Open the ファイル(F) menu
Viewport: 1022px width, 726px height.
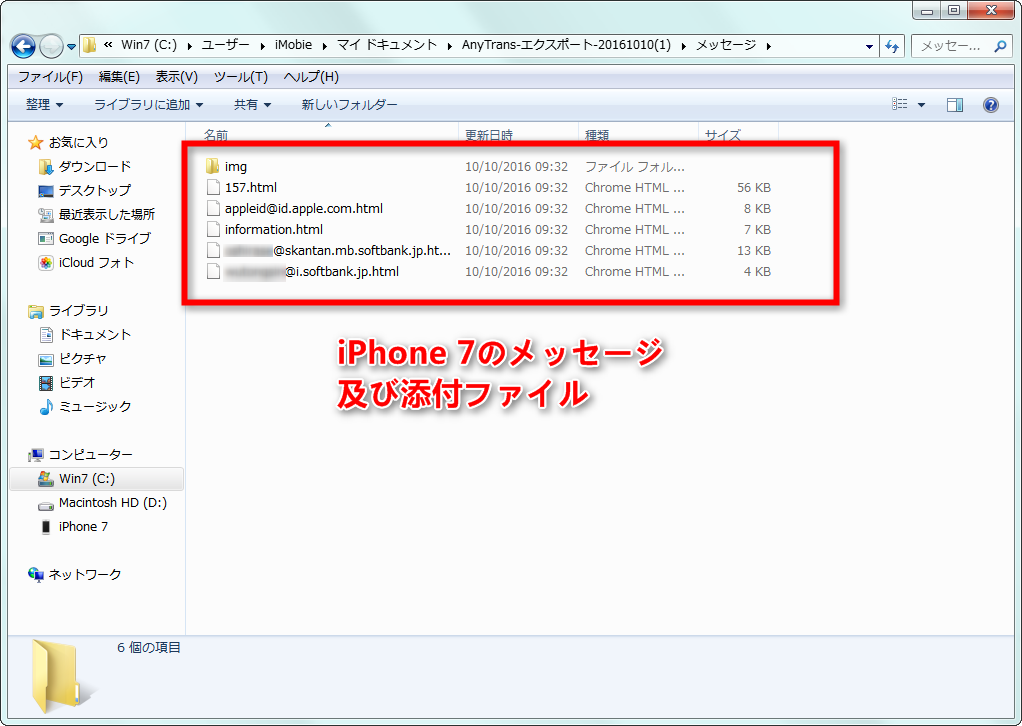50,77
